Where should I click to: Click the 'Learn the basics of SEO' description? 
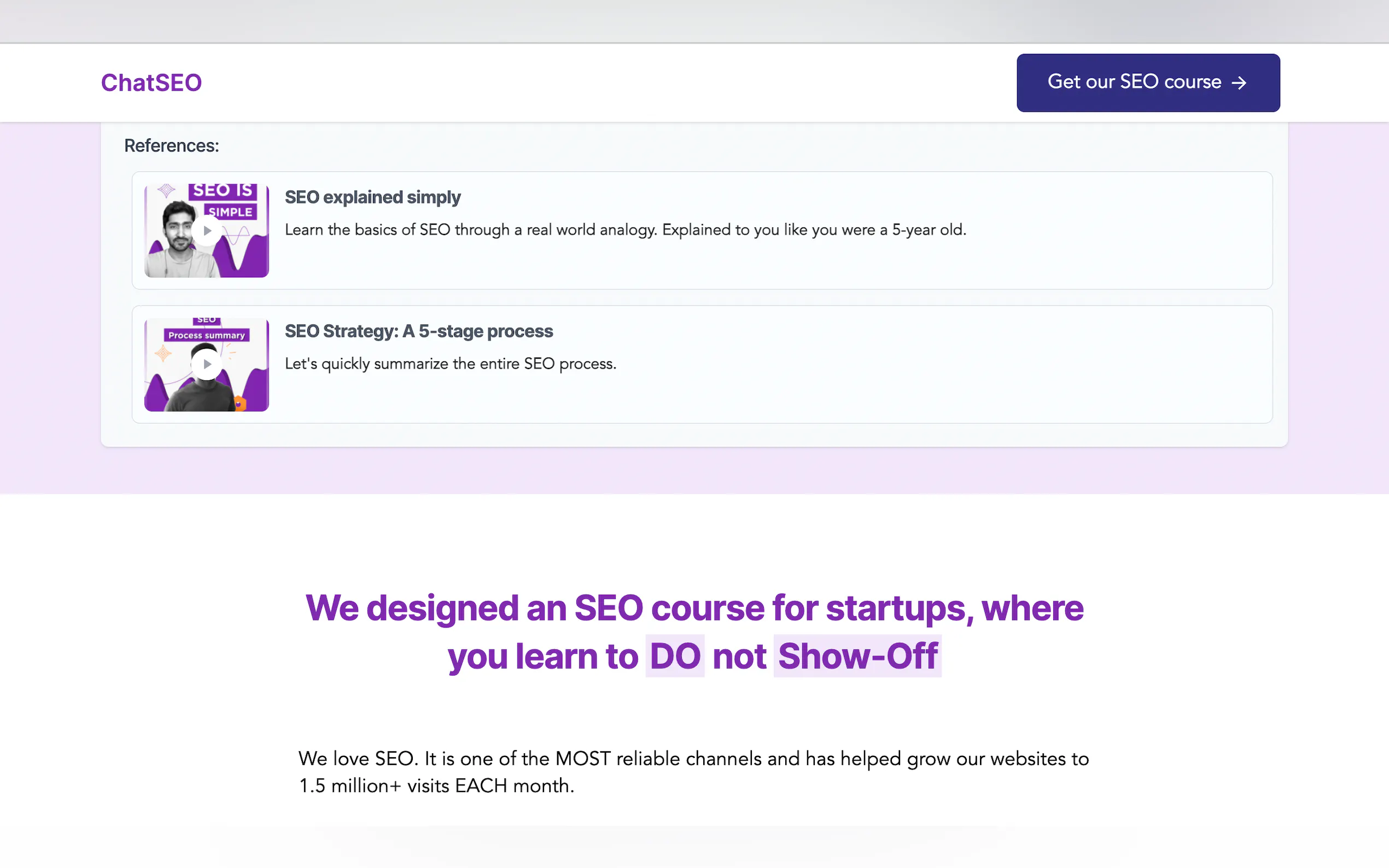(x=625, y=230)
